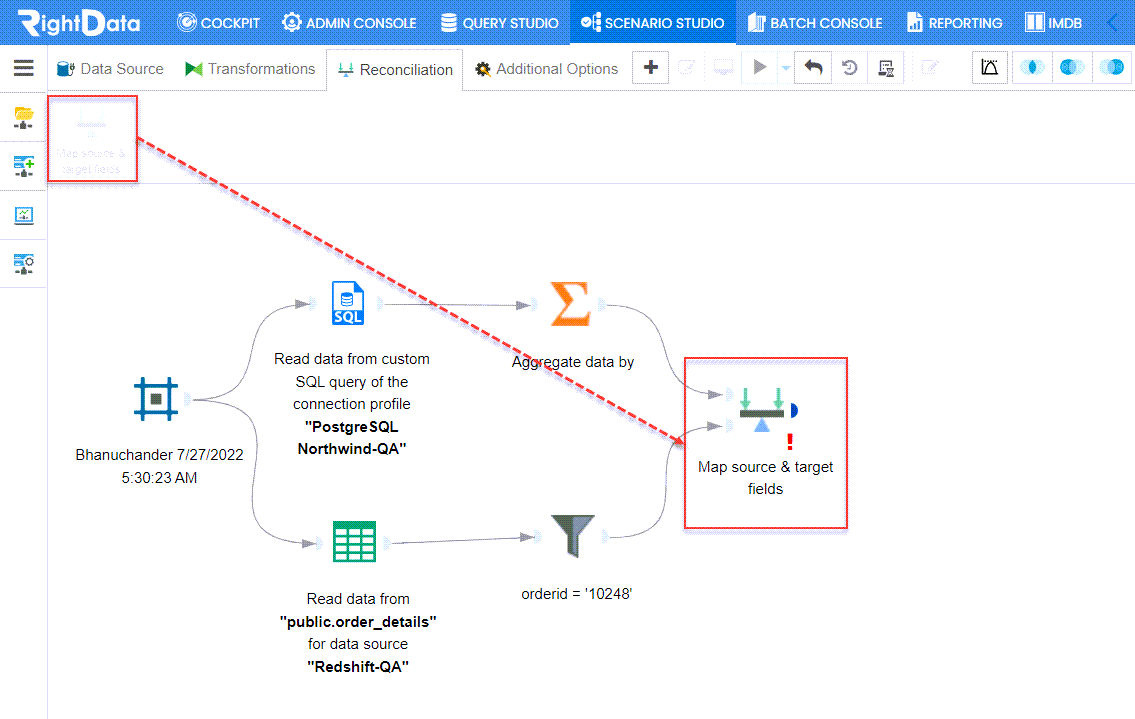This screenshot has width=1135, height=719.
Task: Switch to the Additional Options tab
Action: [x=547, y=69]
